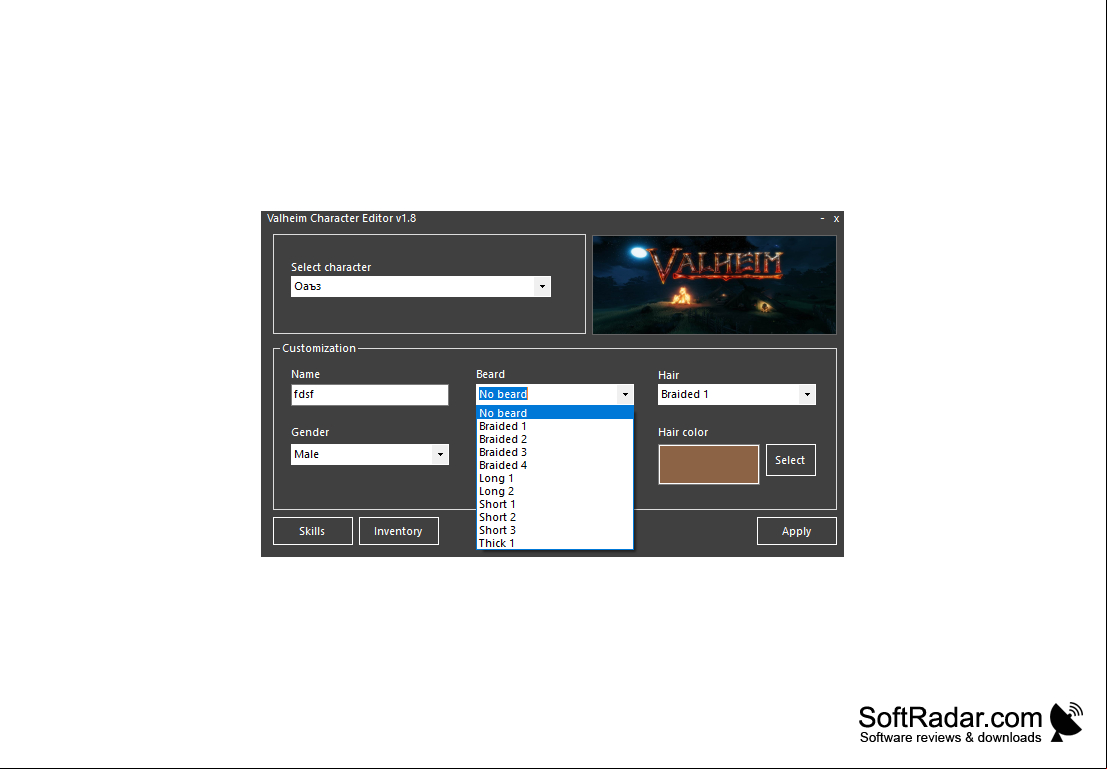Choose No beard in the beard list
The width and height of the screenshot is (1107, 769).
555,413
